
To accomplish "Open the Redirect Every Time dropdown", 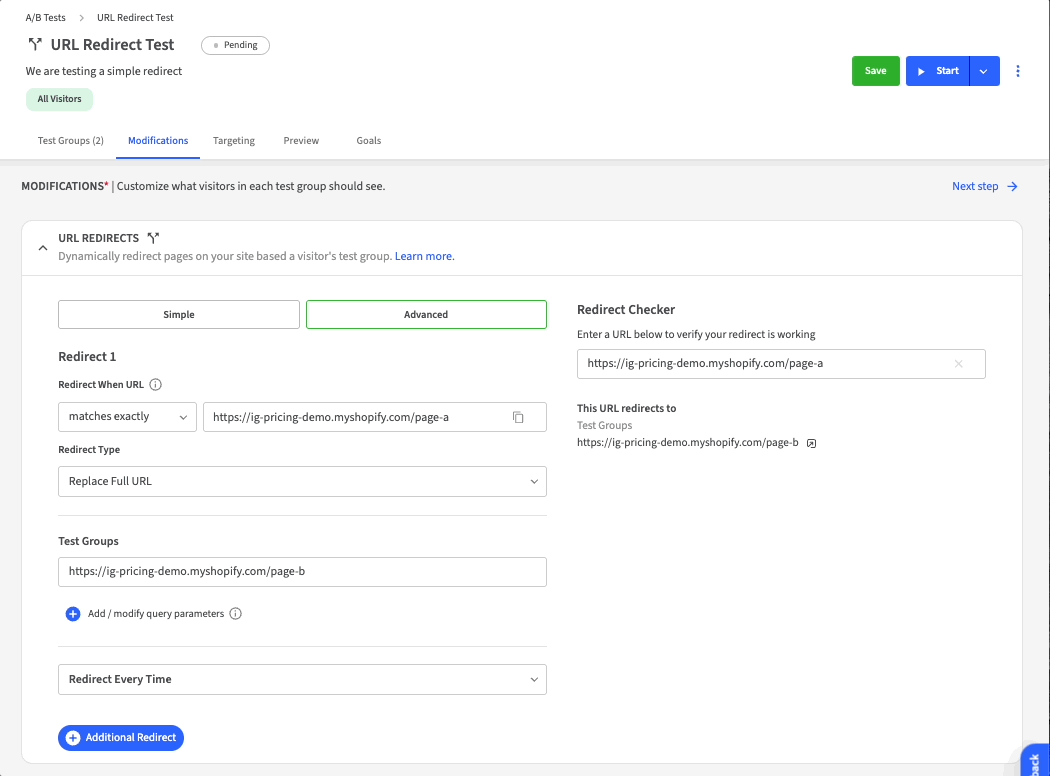I will click(x=302, y=679).
